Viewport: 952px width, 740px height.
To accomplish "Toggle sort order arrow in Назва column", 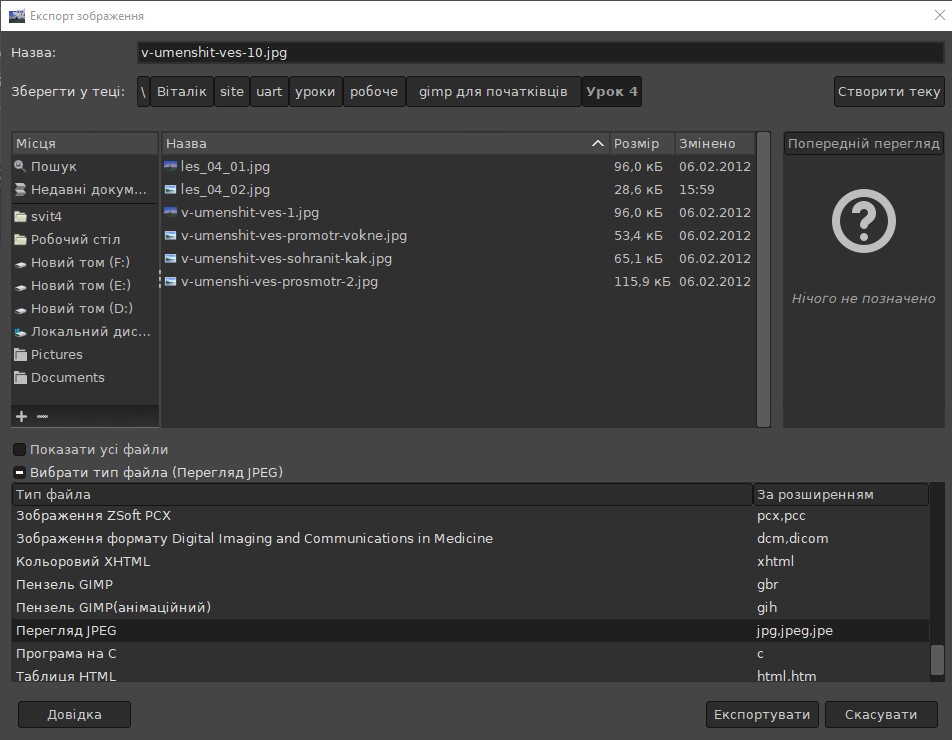I will click(598, 143).
